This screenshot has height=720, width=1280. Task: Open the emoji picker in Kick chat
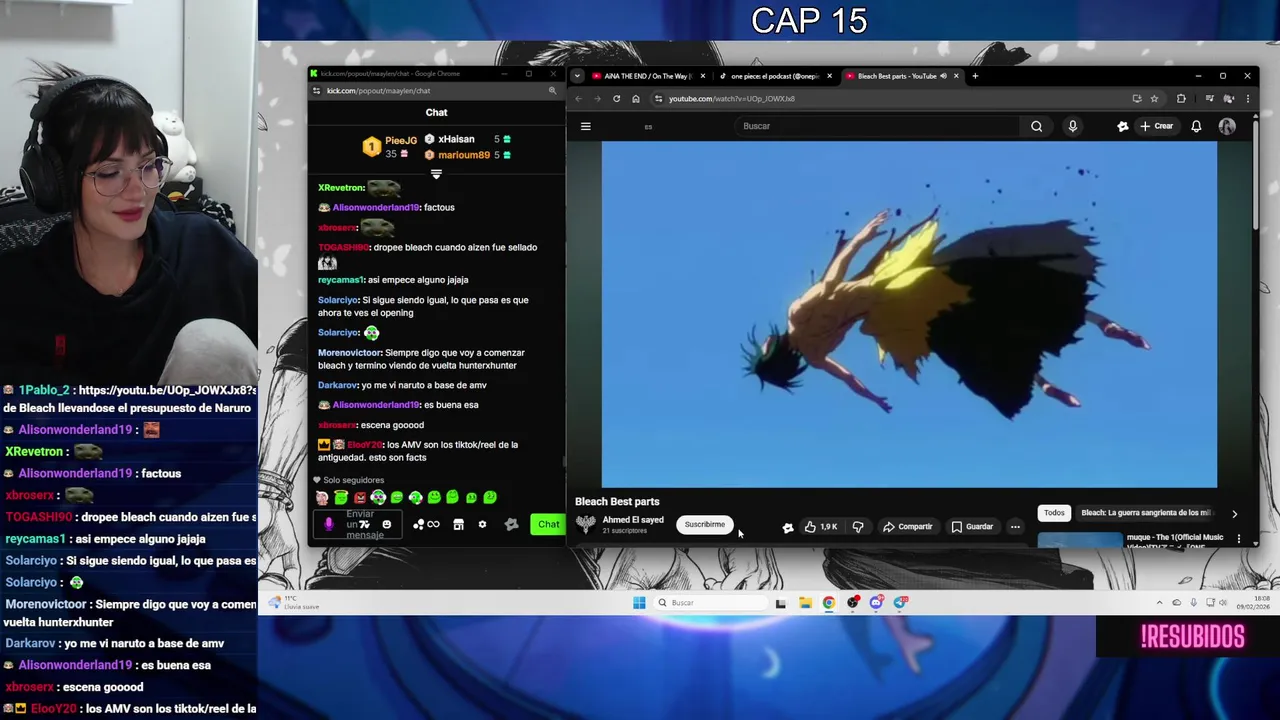tap(386, 524)
